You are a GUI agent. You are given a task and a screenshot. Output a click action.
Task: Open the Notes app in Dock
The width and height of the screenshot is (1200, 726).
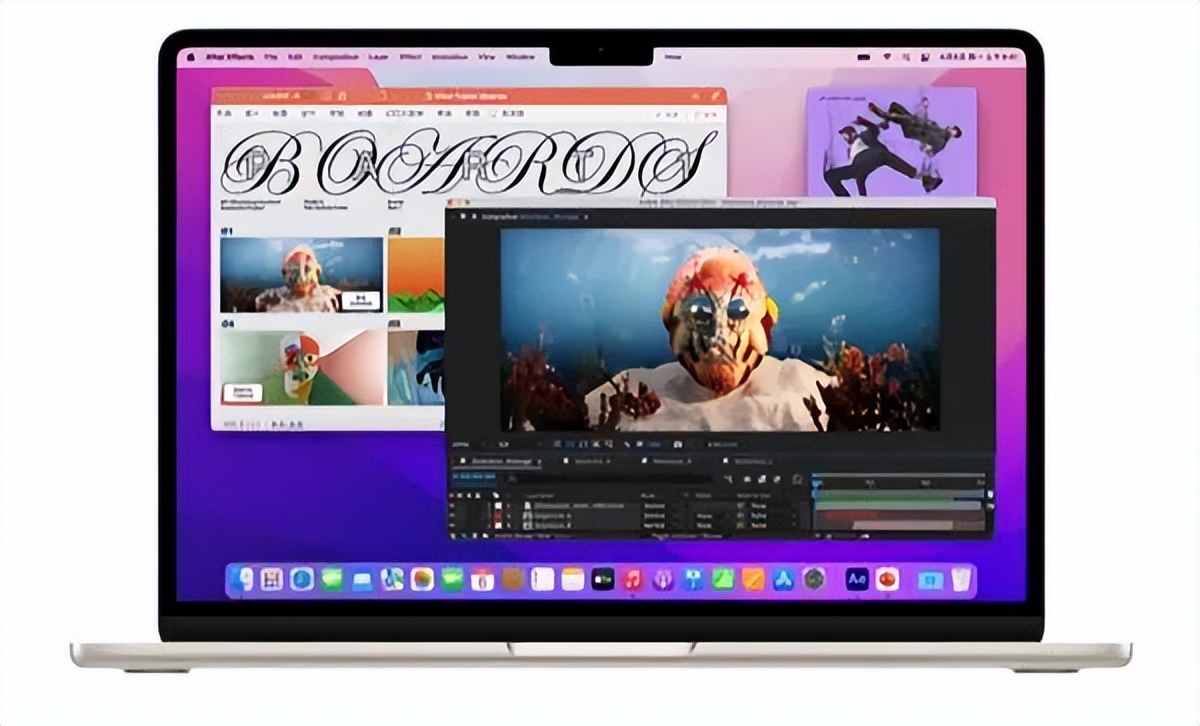(572, 579)
